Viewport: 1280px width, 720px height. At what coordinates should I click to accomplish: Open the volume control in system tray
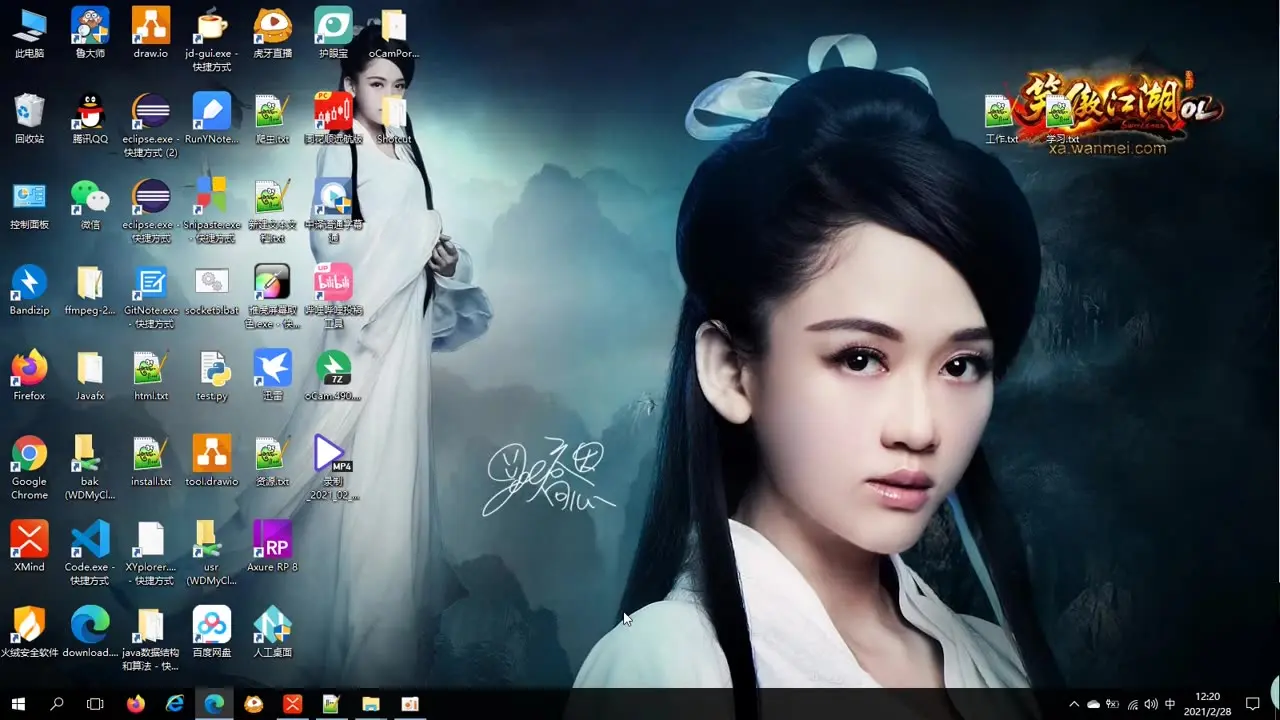tap(1150, 704)
